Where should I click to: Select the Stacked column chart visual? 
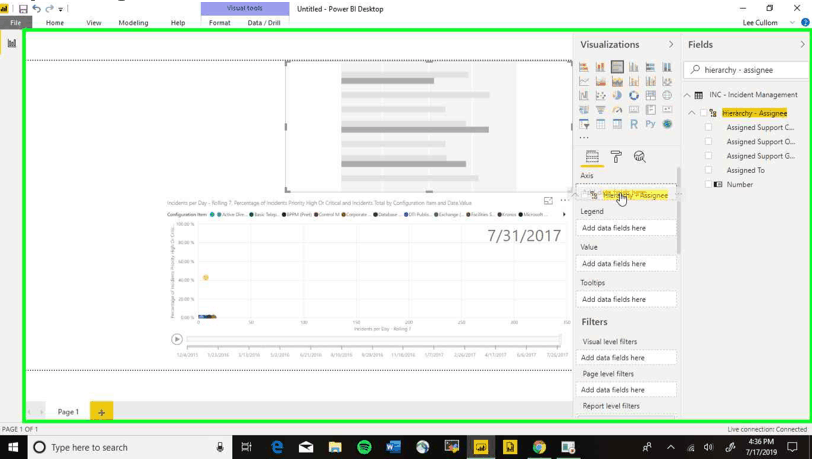(601, 66)
